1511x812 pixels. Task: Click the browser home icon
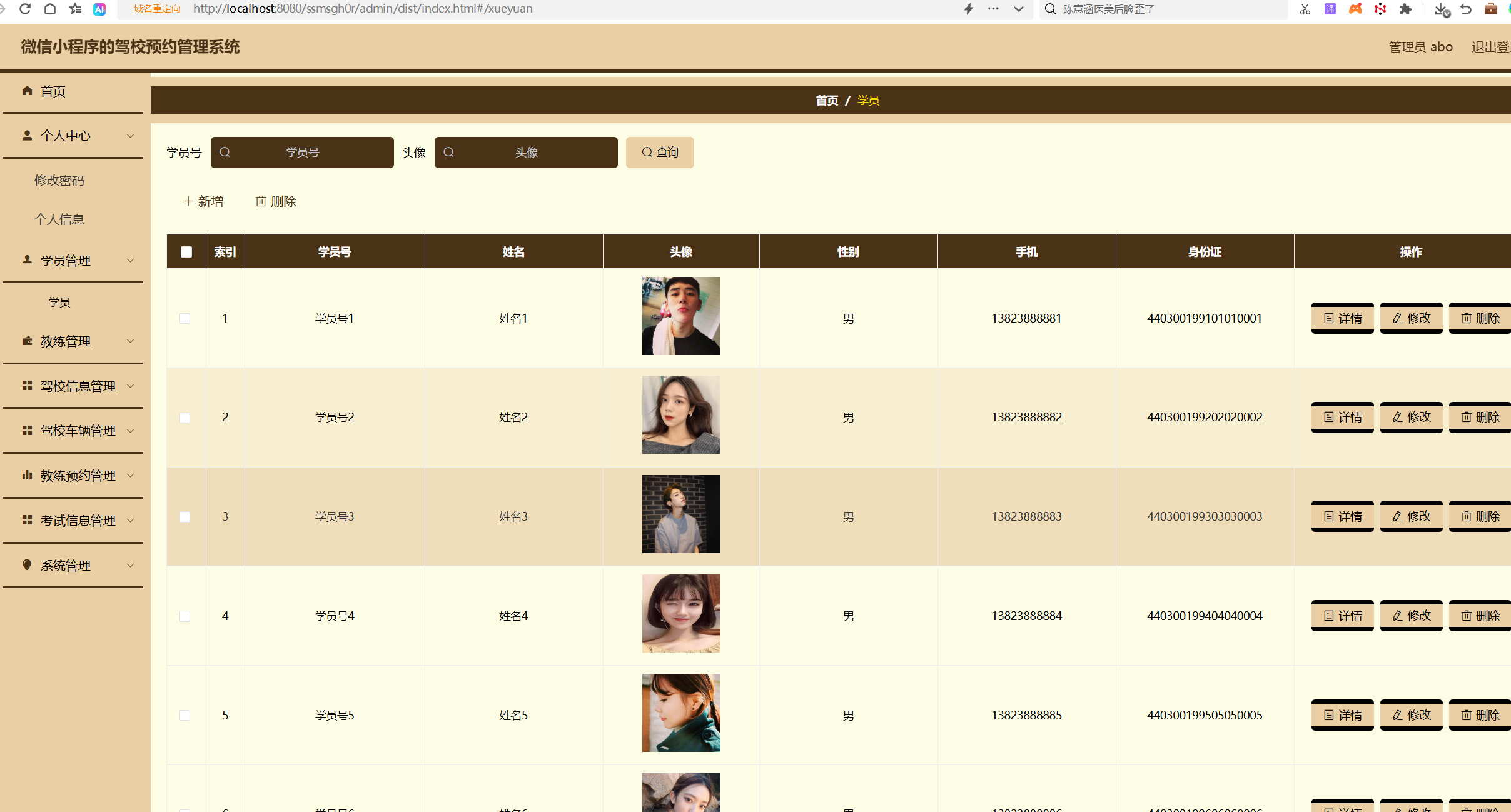pyautogui.click(x=50, y=9)
